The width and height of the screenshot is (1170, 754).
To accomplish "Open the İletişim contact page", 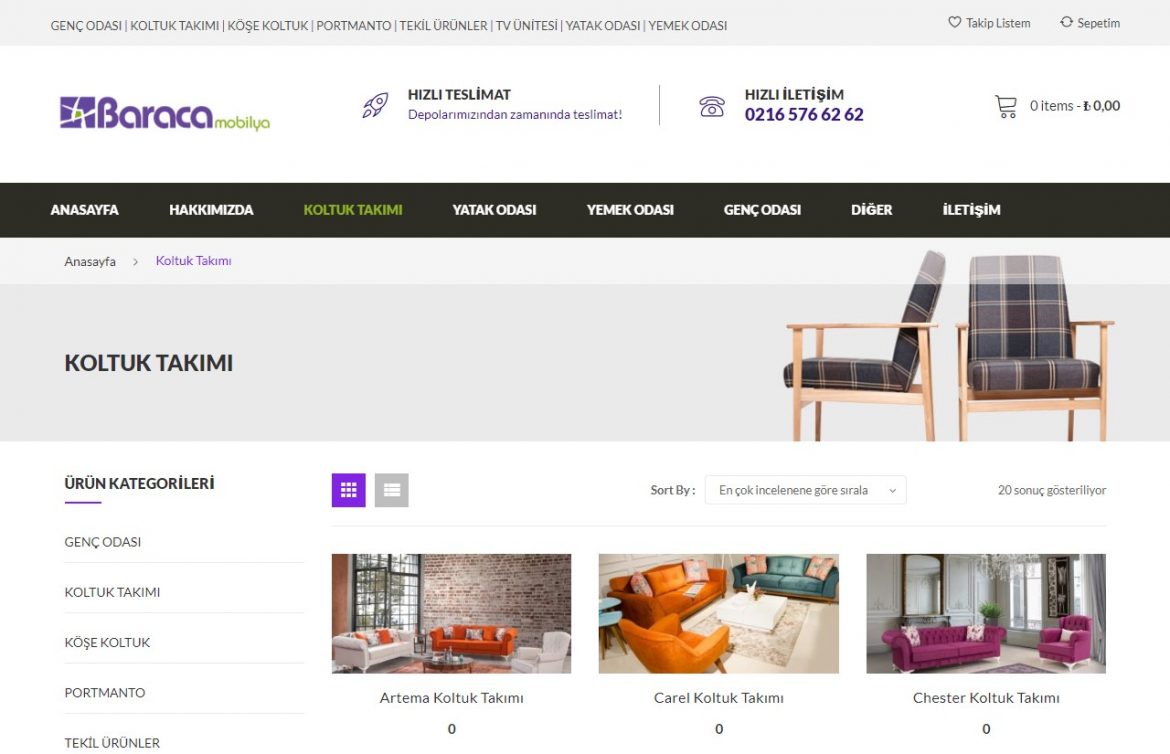I will pos(972,210).
